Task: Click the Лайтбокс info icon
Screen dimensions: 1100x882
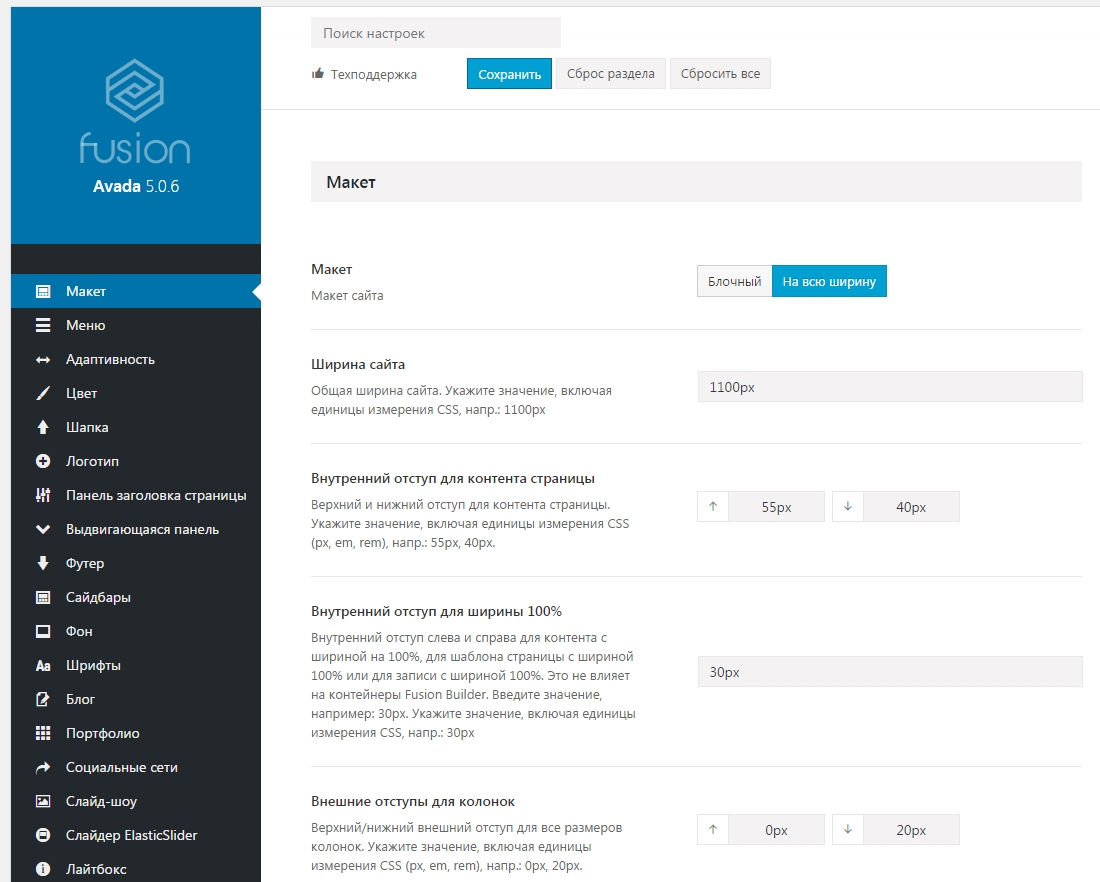Action: pos(43,869)
